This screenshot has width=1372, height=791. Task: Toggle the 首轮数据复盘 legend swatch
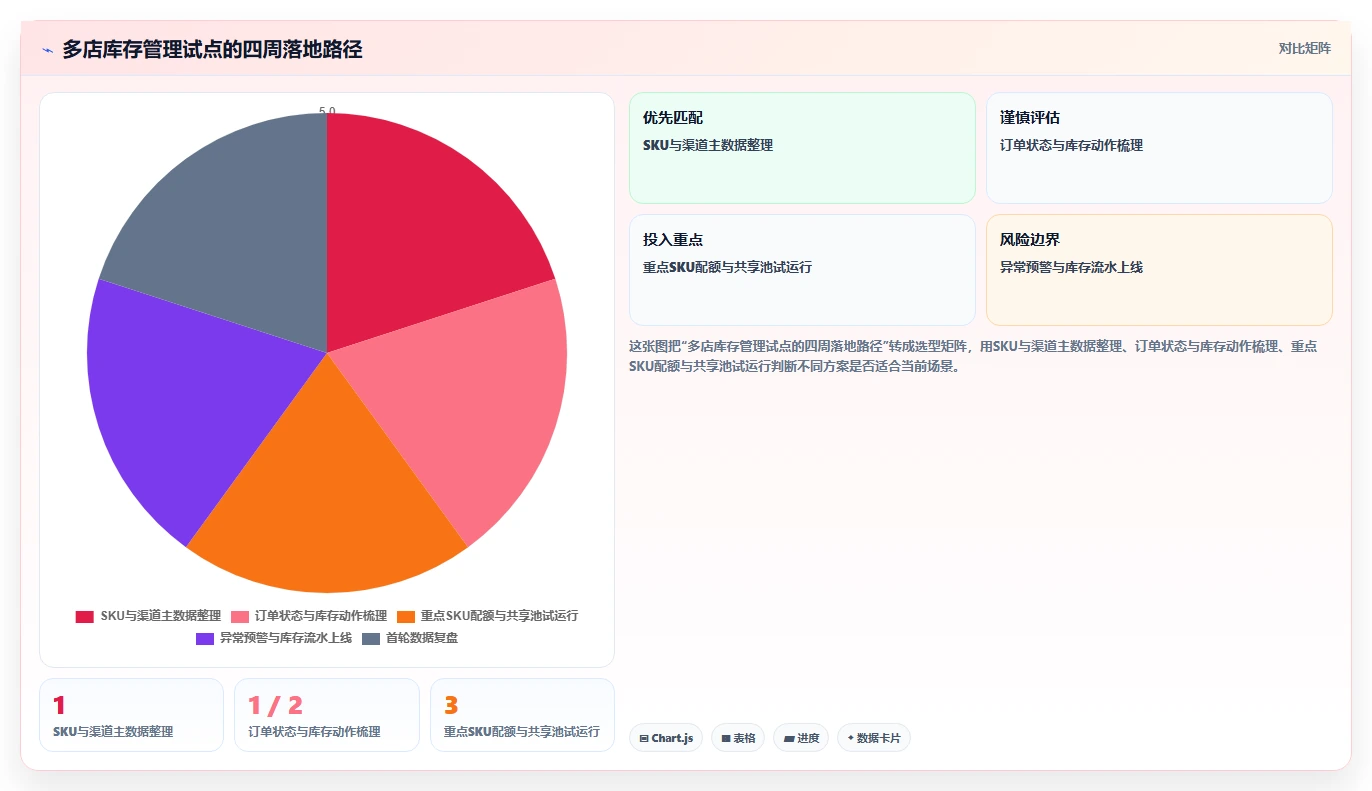pos(371,638)
